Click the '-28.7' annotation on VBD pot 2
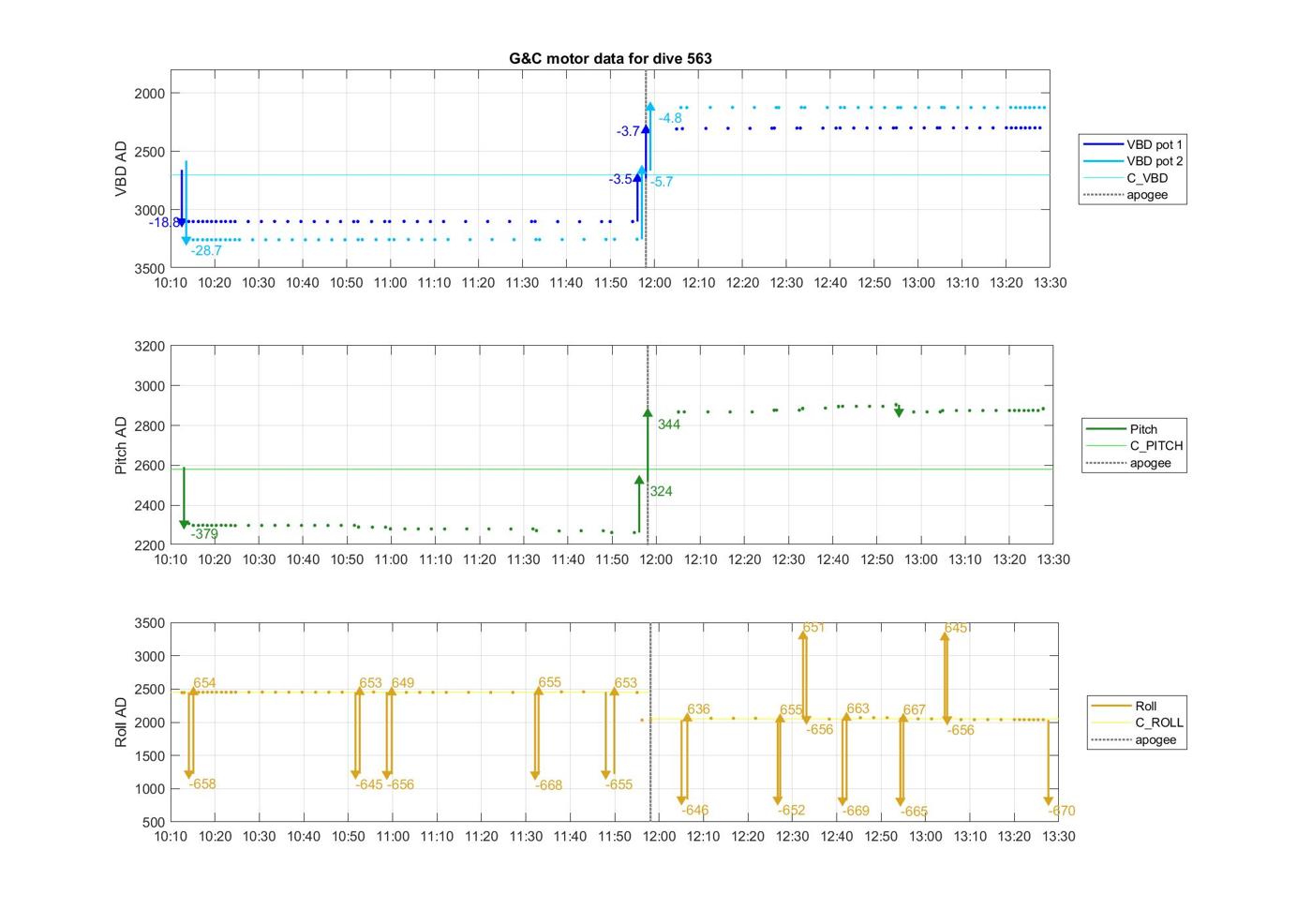This screenshot has height=924, width=1312. tap(206, 250)
